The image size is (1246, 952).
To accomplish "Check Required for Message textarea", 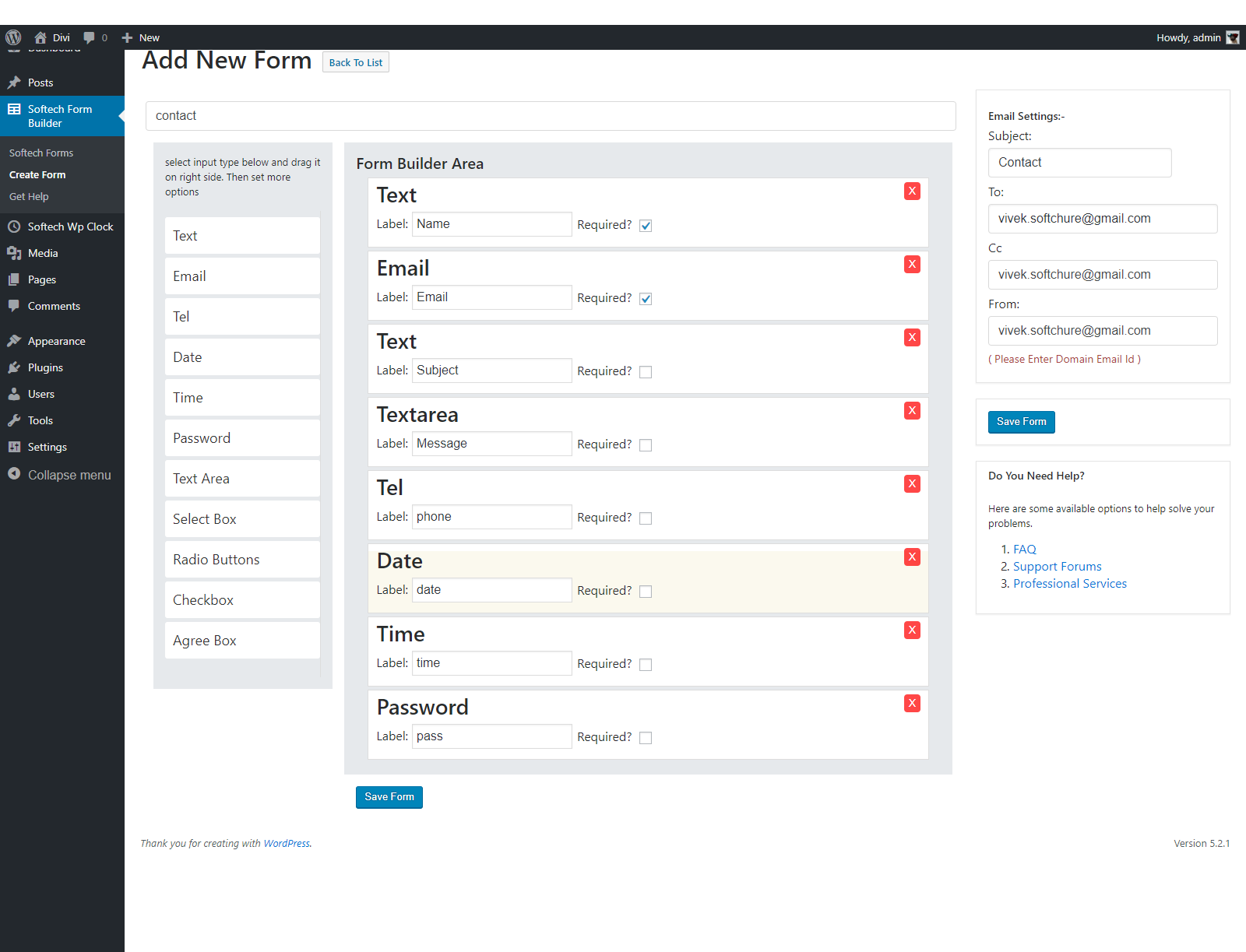I will (646, 445).
